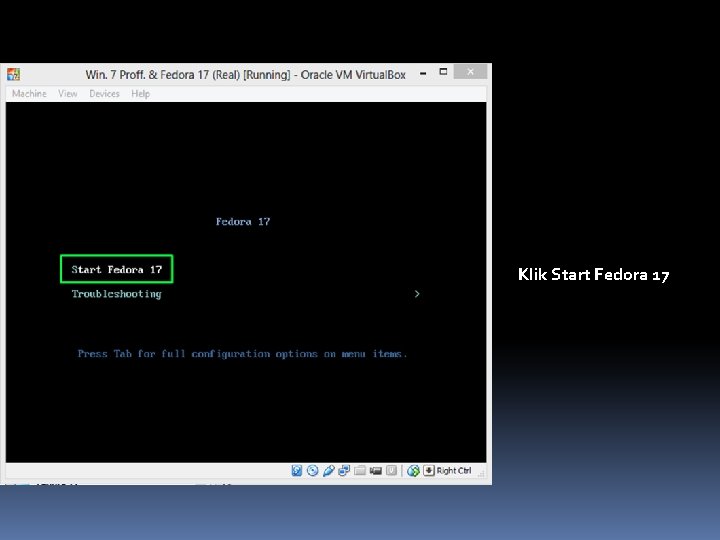Click the shared folders status icon
The height and width of the screenshot is (540, 720).
point(360,470)
